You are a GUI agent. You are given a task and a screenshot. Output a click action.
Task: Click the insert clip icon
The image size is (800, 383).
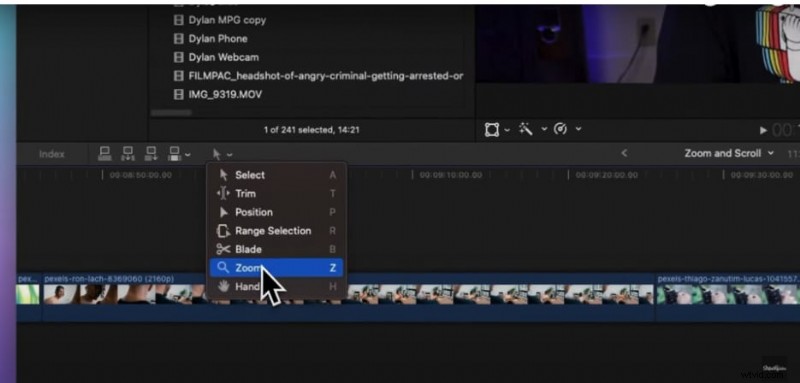(x=128, y=153)
